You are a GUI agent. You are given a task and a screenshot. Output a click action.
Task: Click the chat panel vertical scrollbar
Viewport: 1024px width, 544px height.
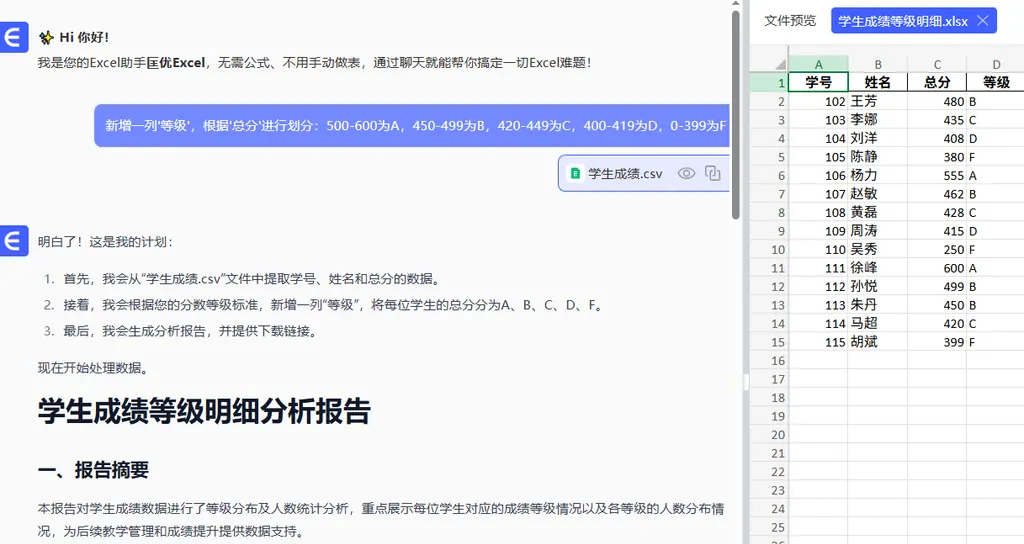(x=736, y=110)
